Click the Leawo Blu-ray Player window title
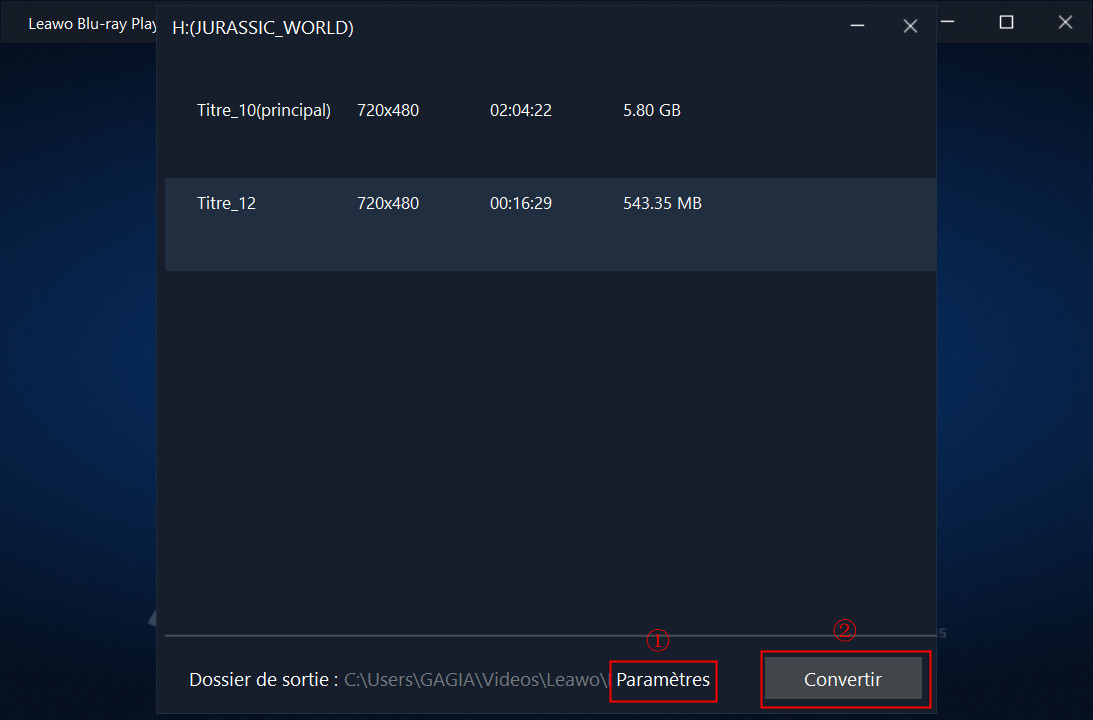 pos(92,24)
